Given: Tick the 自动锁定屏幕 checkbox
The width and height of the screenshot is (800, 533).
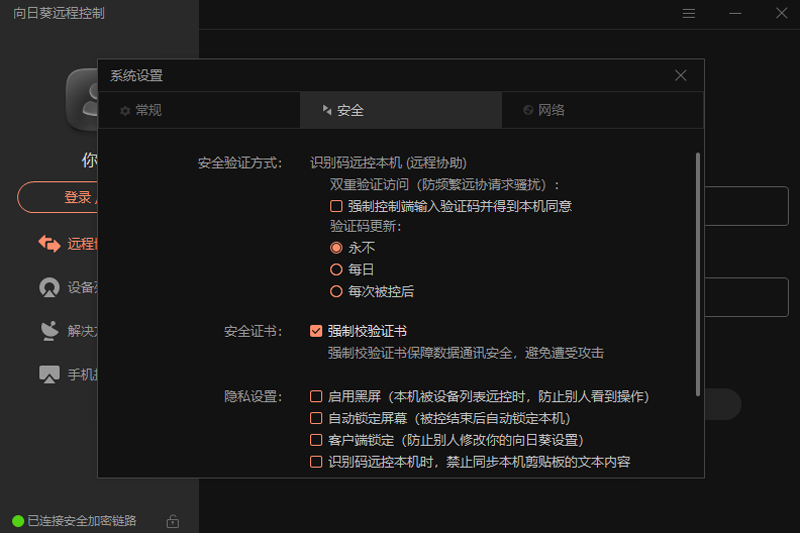Looking at the screenshot, I should coord(317,418).
